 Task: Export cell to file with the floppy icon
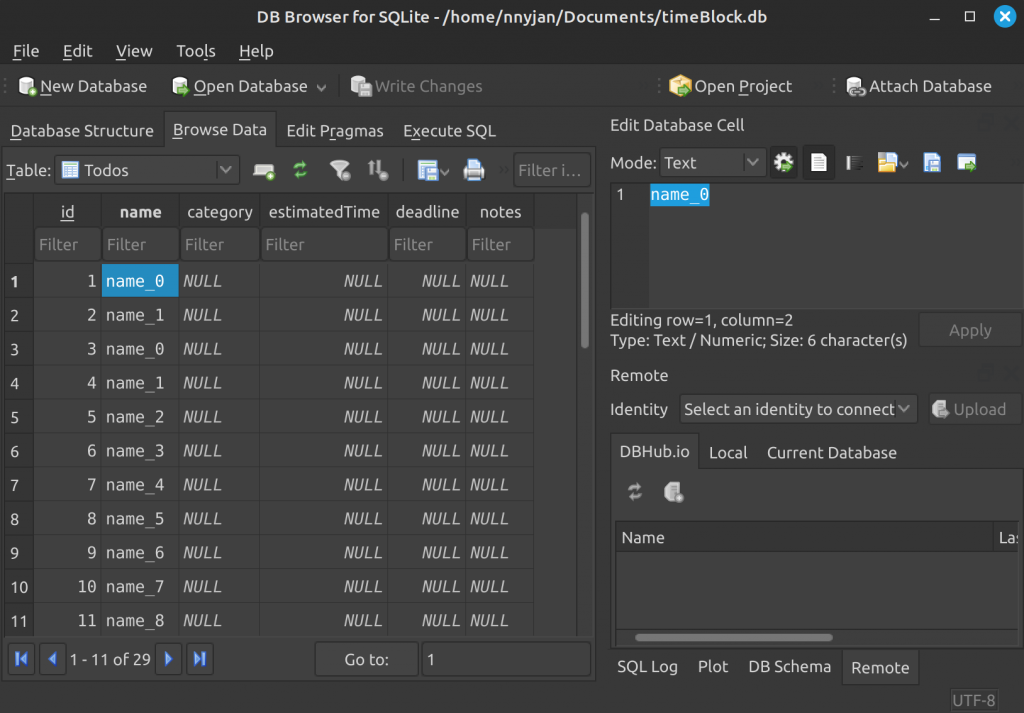point(932,163)
